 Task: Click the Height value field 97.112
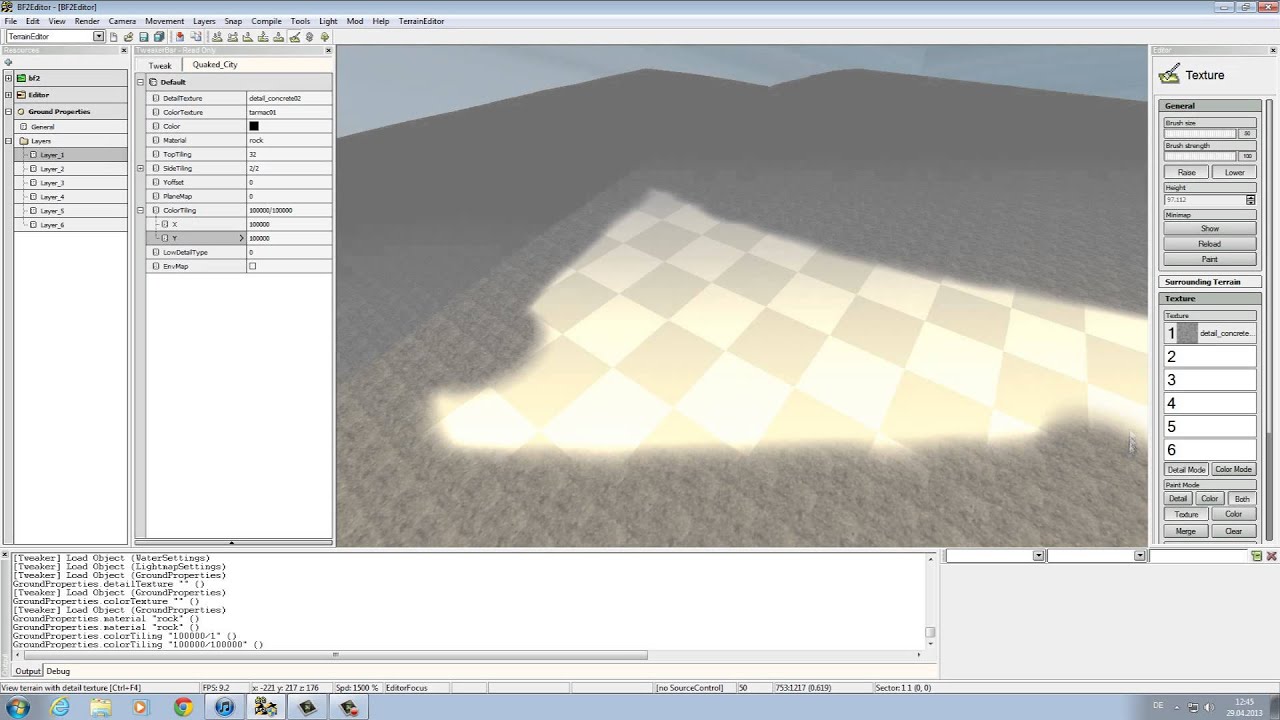(1205, 200)
